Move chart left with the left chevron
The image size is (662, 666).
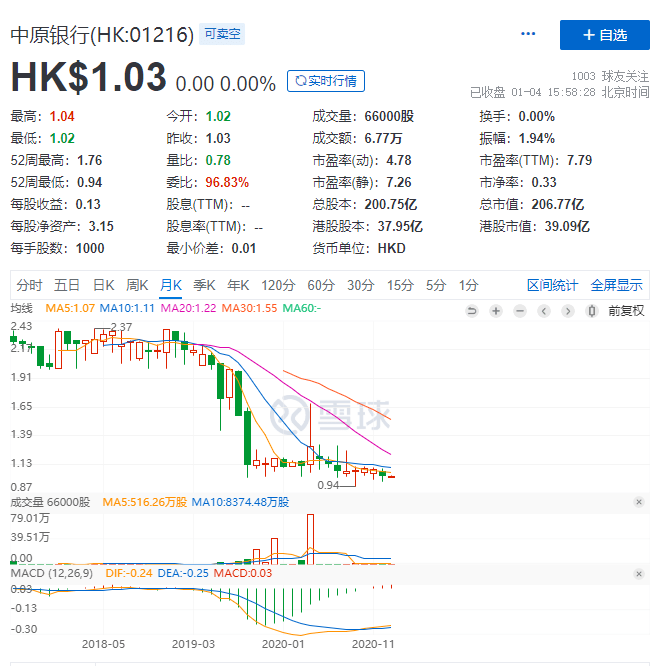[x=544, y=311]
